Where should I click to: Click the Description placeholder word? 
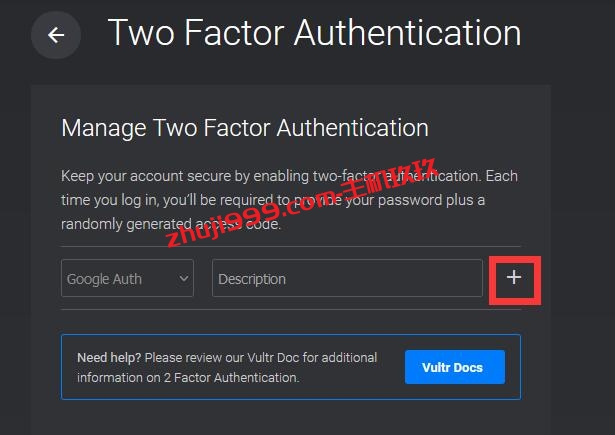click(x=252, y=279)
